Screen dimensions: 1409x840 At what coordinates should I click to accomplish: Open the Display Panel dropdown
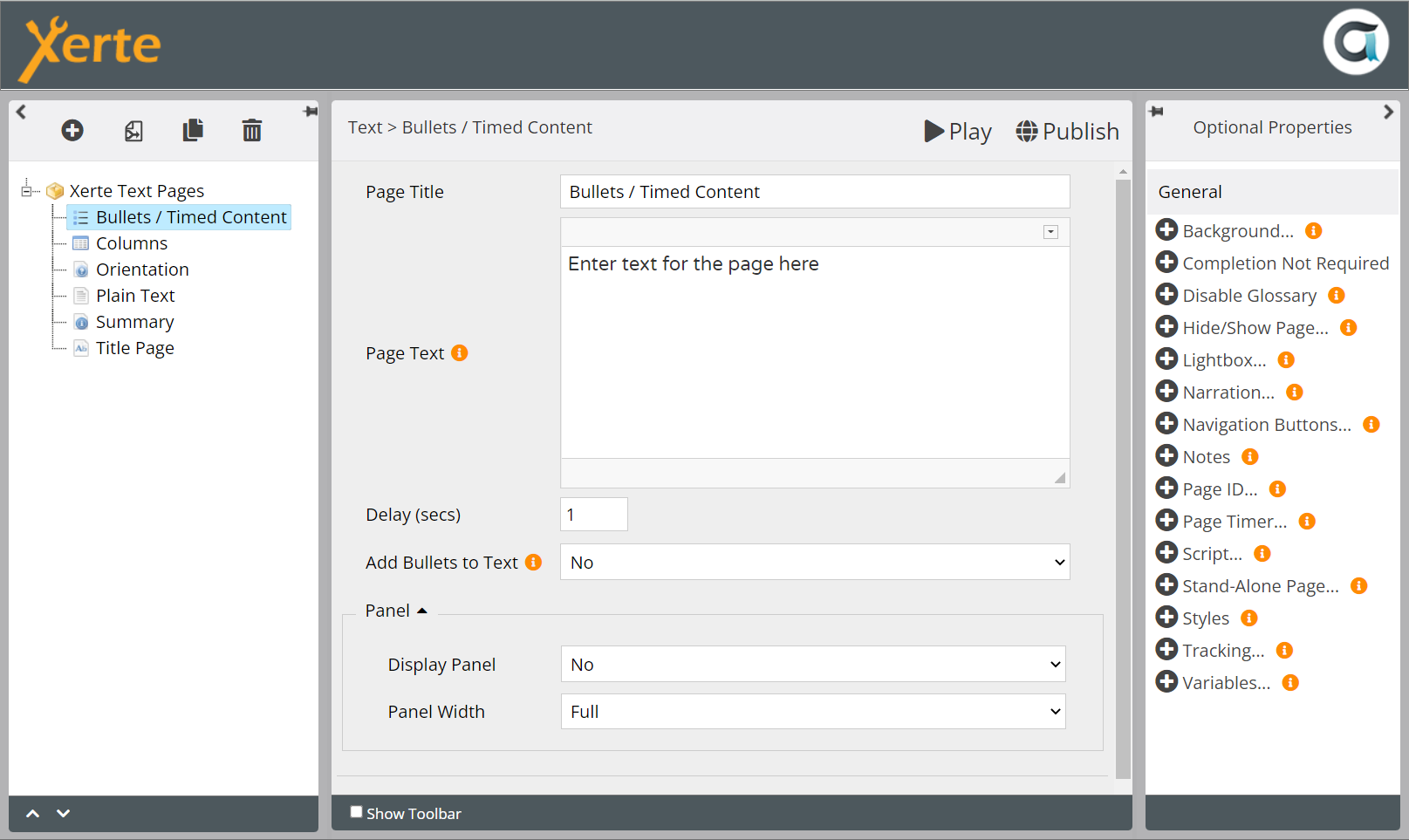pos(812,665)
